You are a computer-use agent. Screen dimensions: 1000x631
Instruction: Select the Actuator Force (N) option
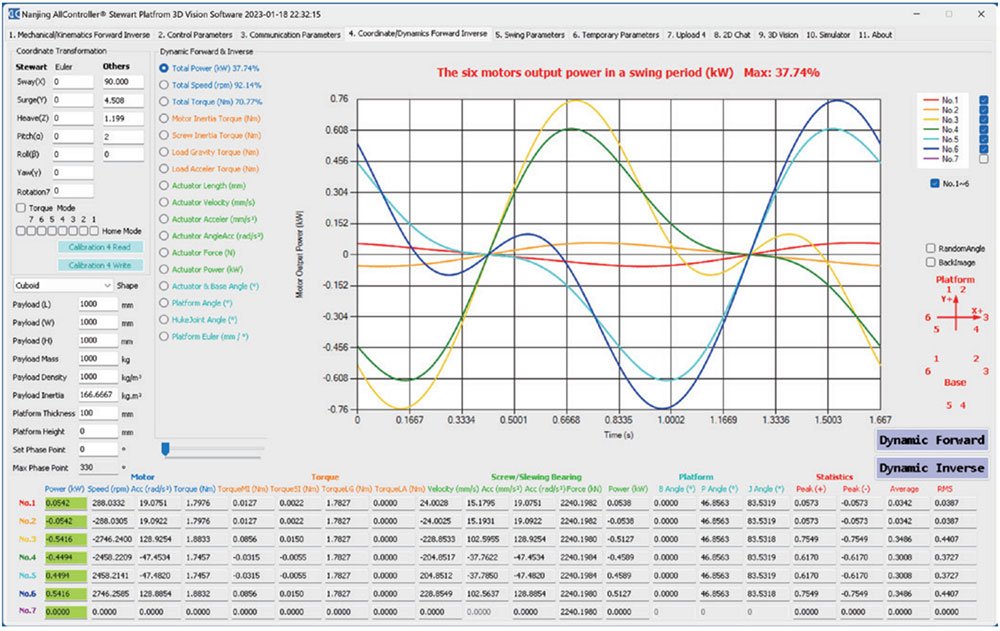click(165, 253)
